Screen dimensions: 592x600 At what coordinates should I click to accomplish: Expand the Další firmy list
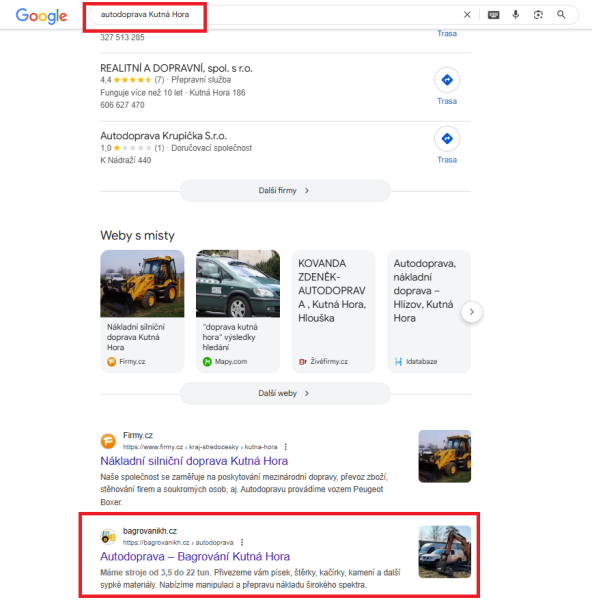(x=285, y=191)
